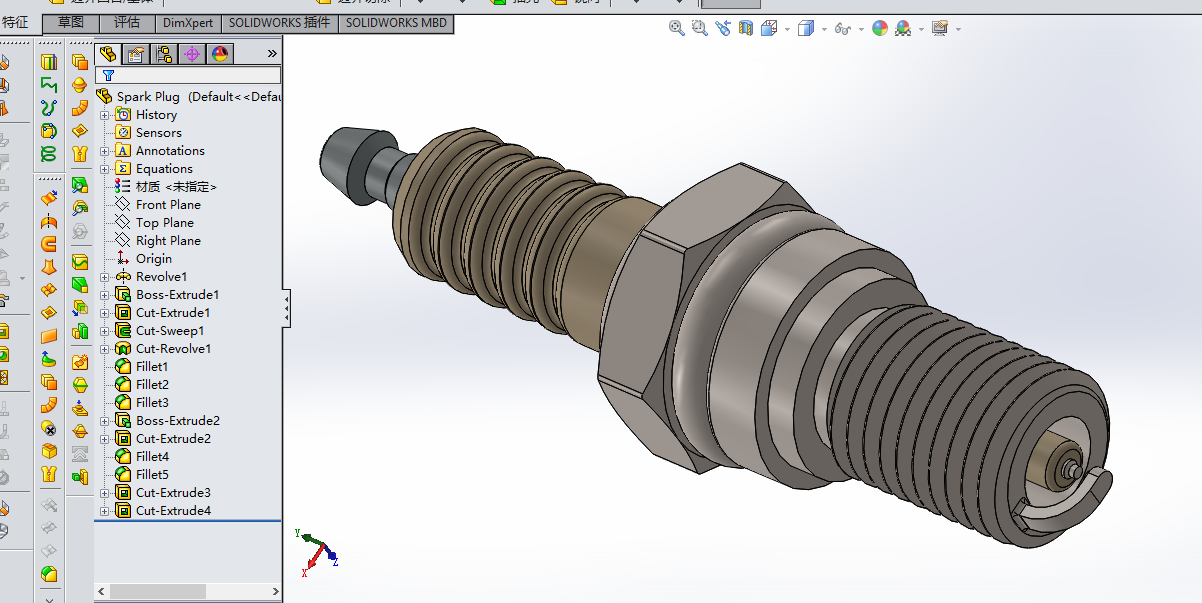Select the 特征 ribbon tab
This screenshot has height=603, width=1202.
pos(15,22)
